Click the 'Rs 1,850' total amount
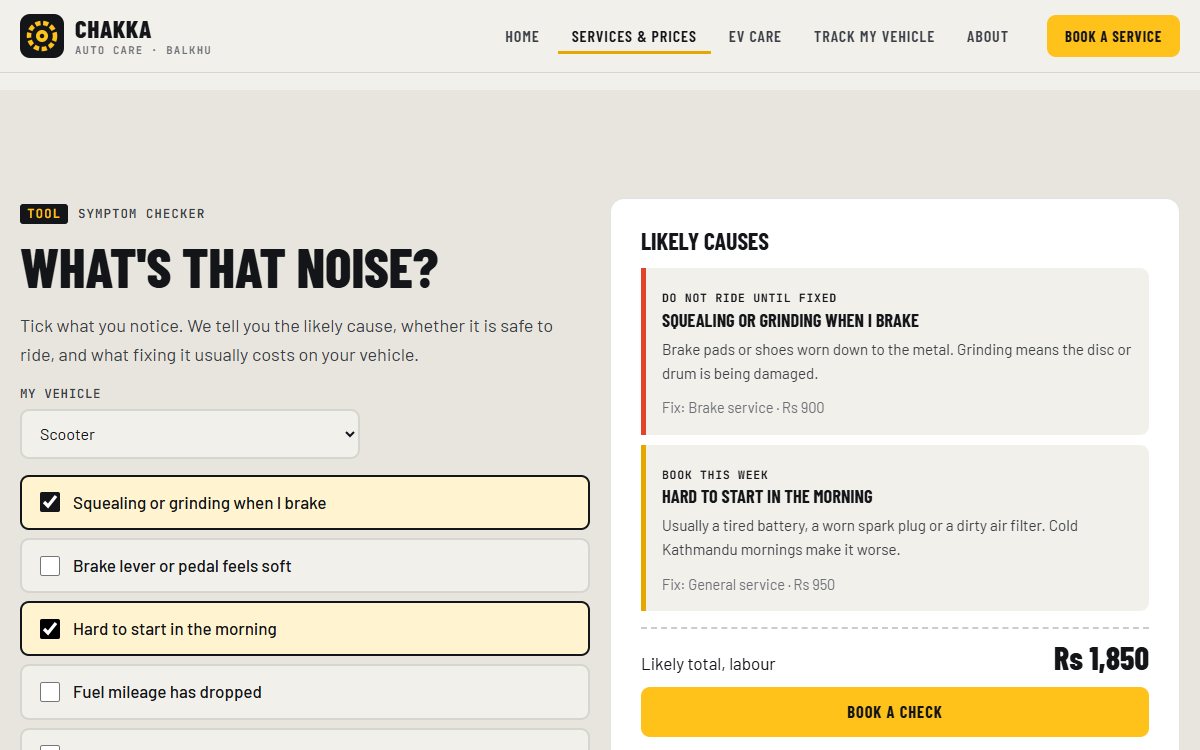The image size is (1200, 750). click(1101, 659)
